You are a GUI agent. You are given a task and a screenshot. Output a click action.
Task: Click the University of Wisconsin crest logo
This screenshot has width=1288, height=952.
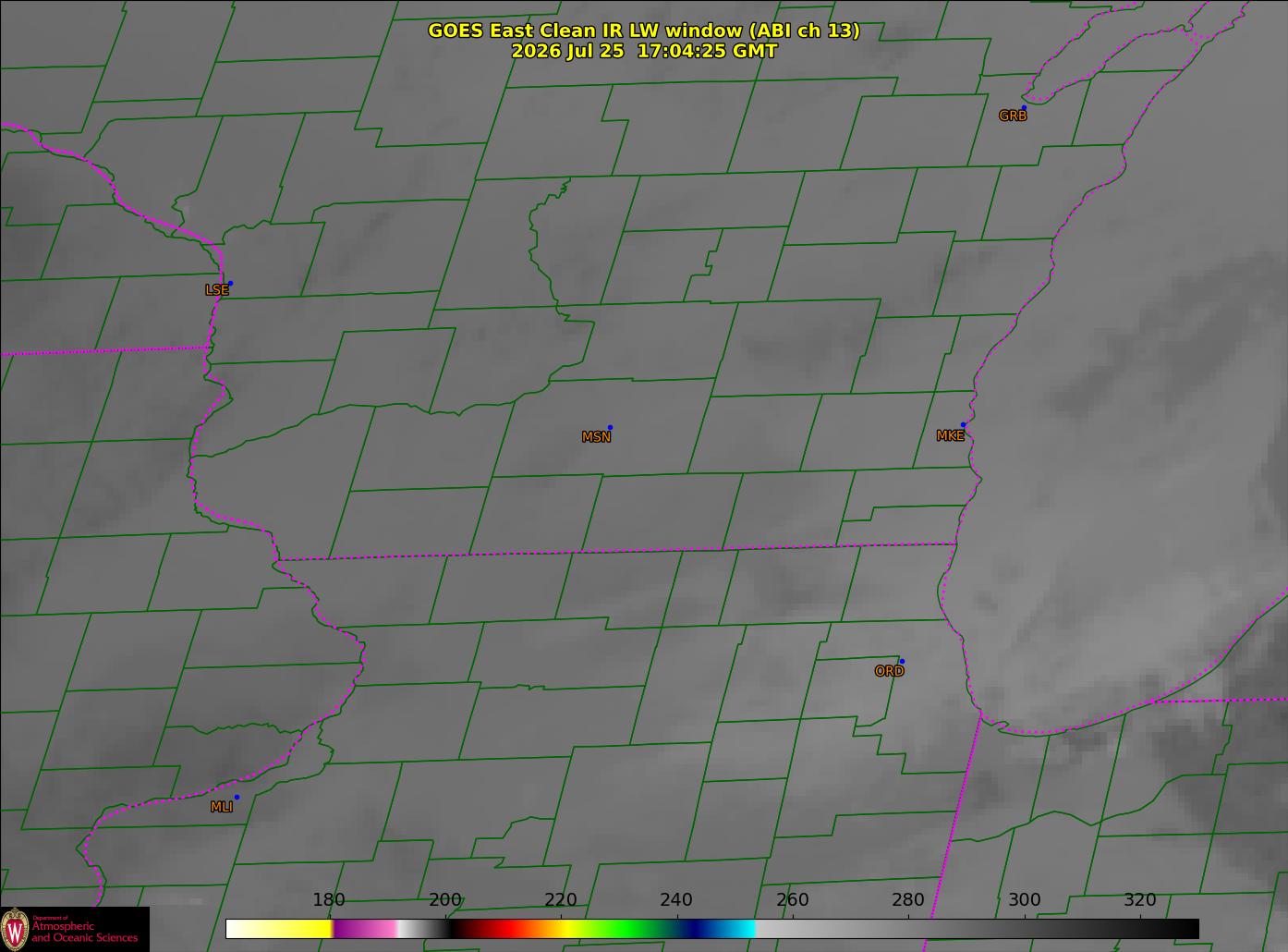pos(15,928)
